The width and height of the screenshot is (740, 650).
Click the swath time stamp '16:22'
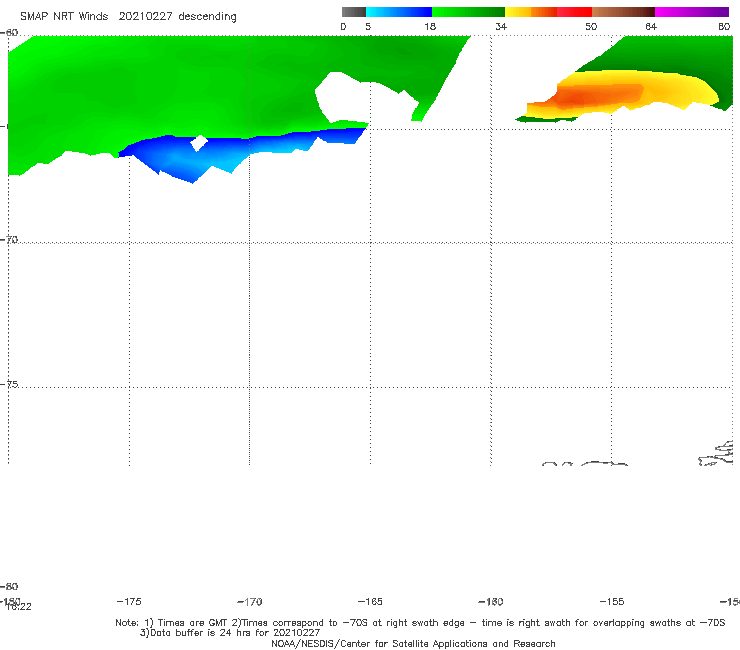(x=18, y=607)
